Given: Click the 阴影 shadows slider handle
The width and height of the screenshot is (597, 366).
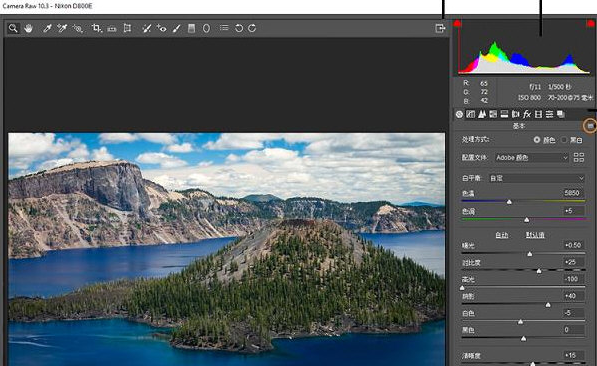Looking at the screenshot, I should (x=548, y=305).
